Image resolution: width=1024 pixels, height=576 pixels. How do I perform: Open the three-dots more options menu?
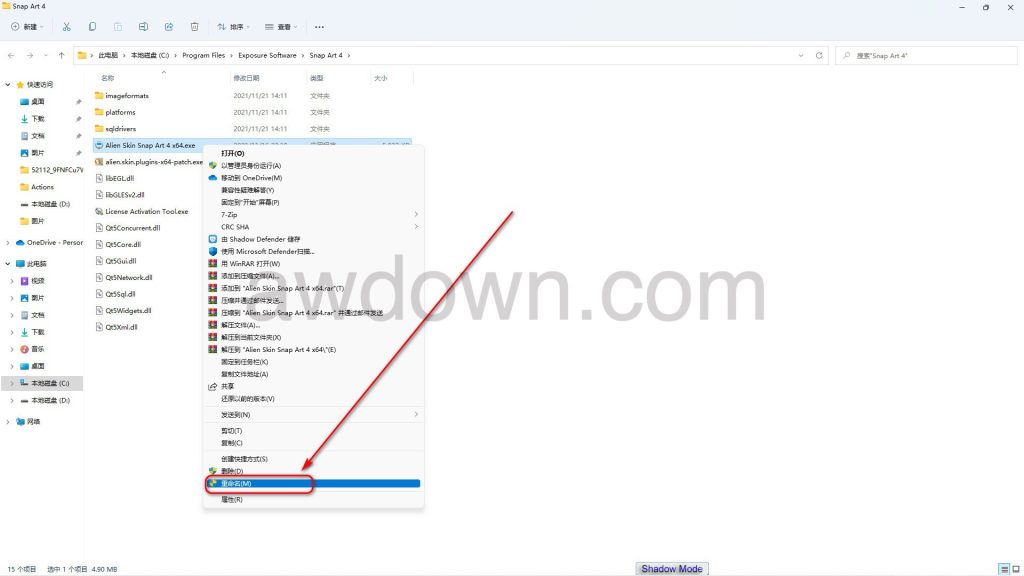319,26
